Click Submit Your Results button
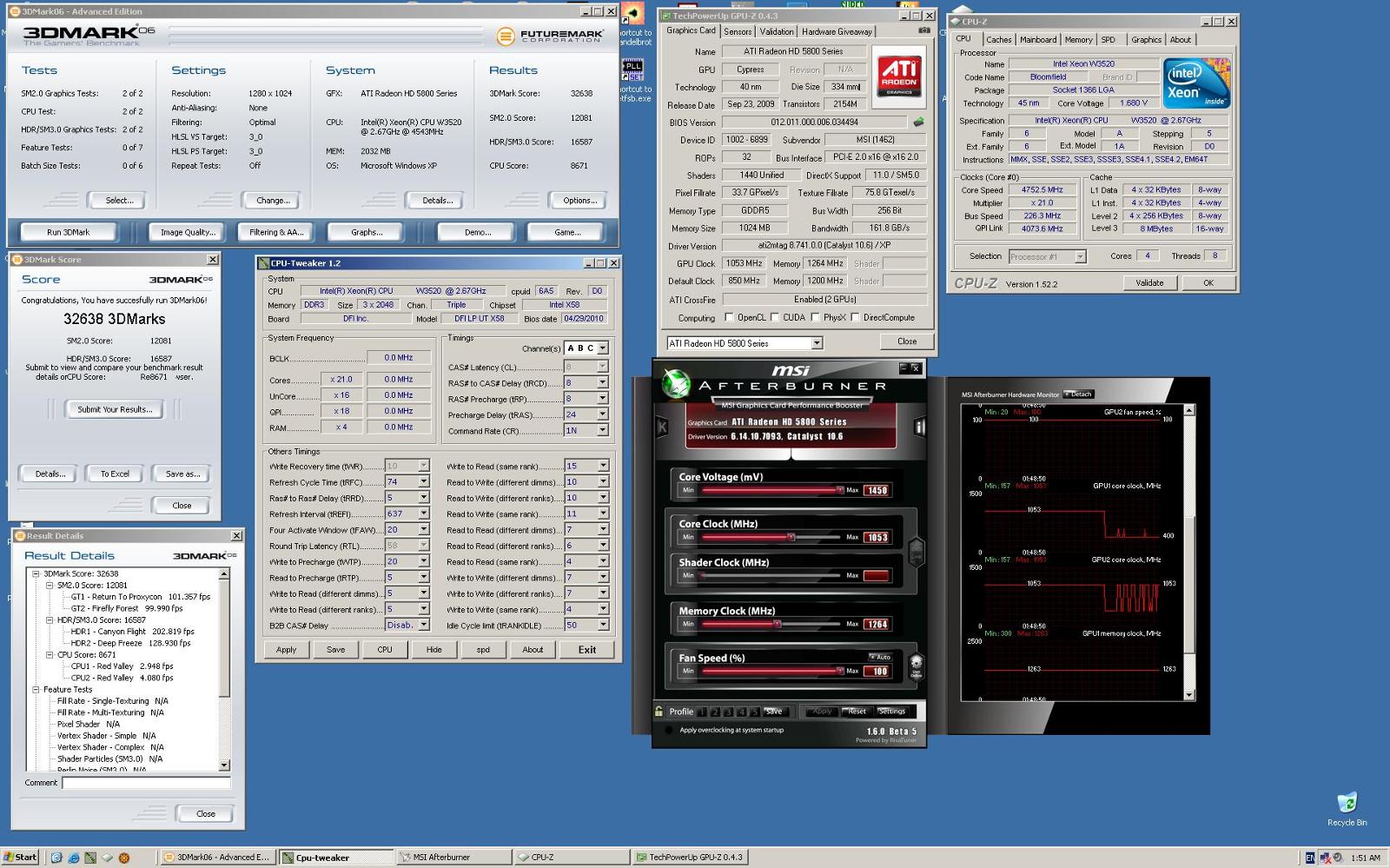 coord(115,409)
